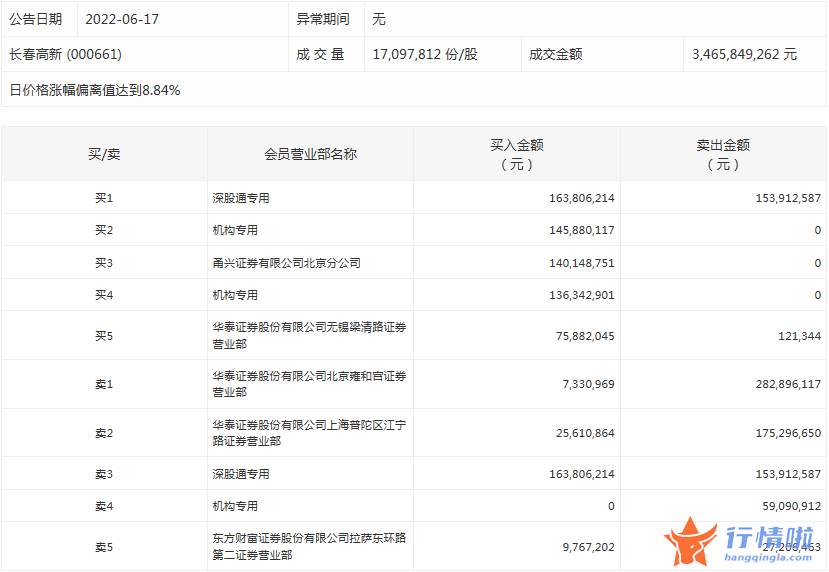Select buy amount 163,806,214 in 买1 row
Viewport: 829px width, 572px height.
point(582,198)
